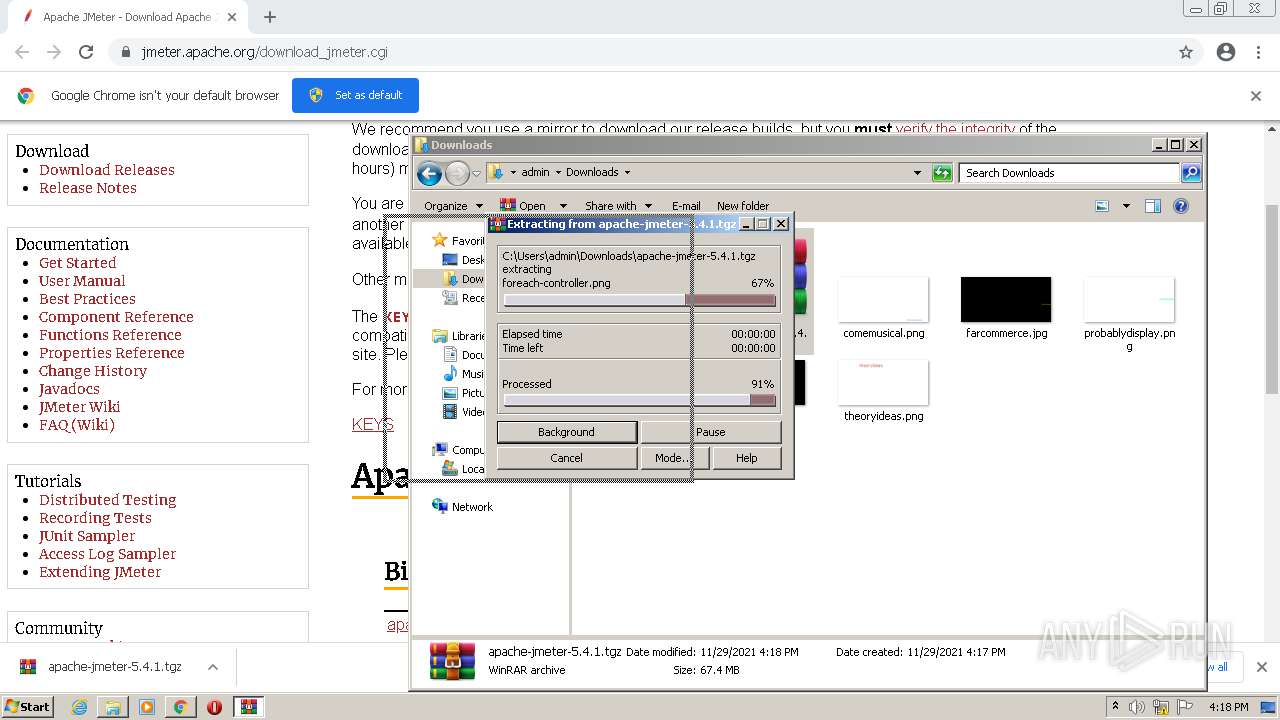Click the file extraction progress bar
Image resolution: width=1280 pixels, height=720 pixels.
(x=639, y=300)
